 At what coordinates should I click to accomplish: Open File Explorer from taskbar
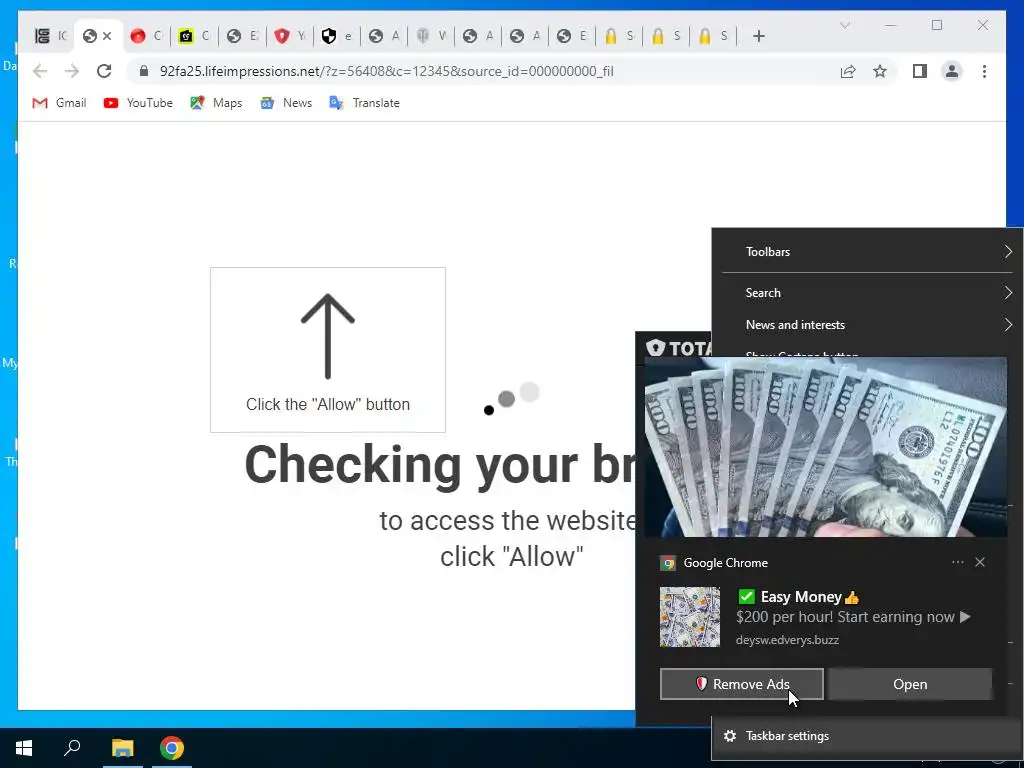[122, 748]
